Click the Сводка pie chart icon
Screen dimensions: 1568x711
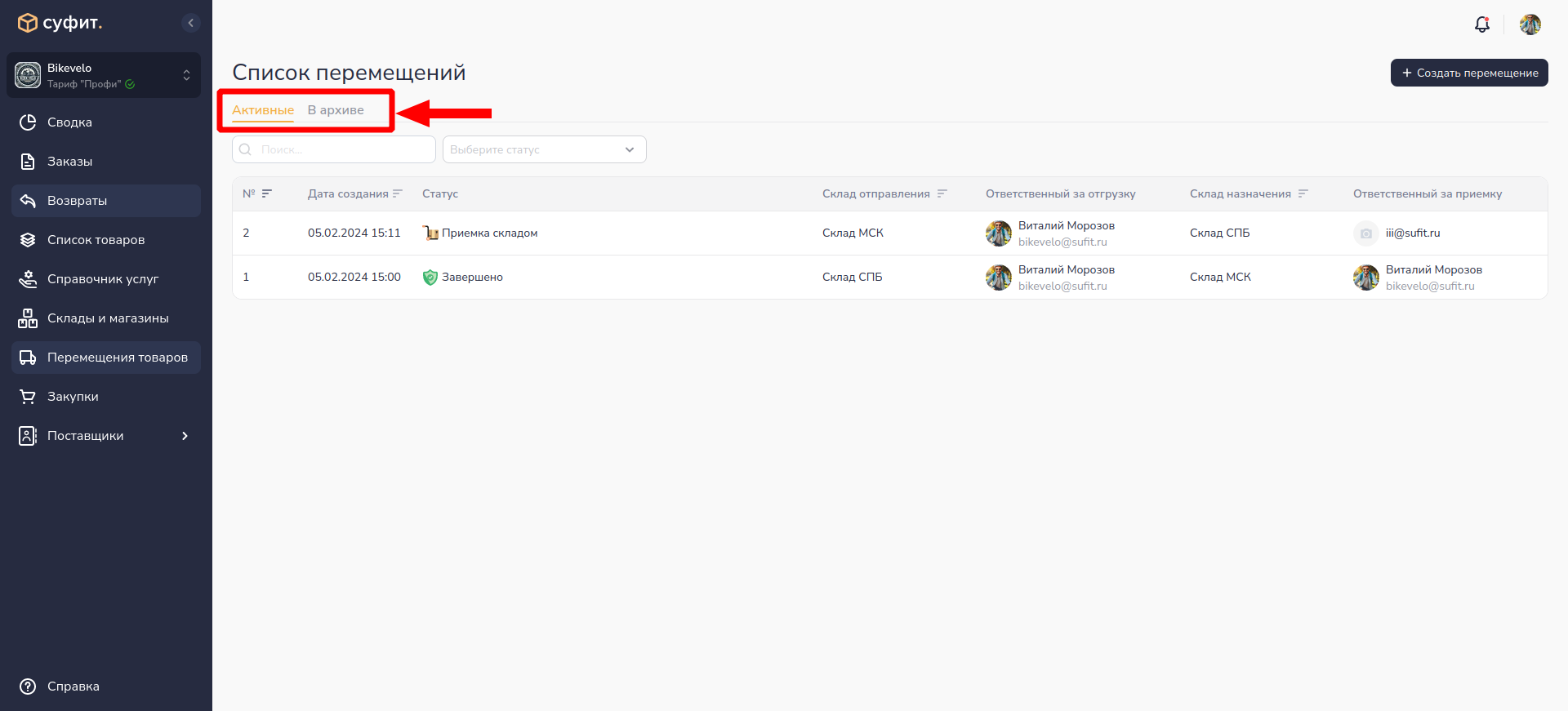coord(28,122)
